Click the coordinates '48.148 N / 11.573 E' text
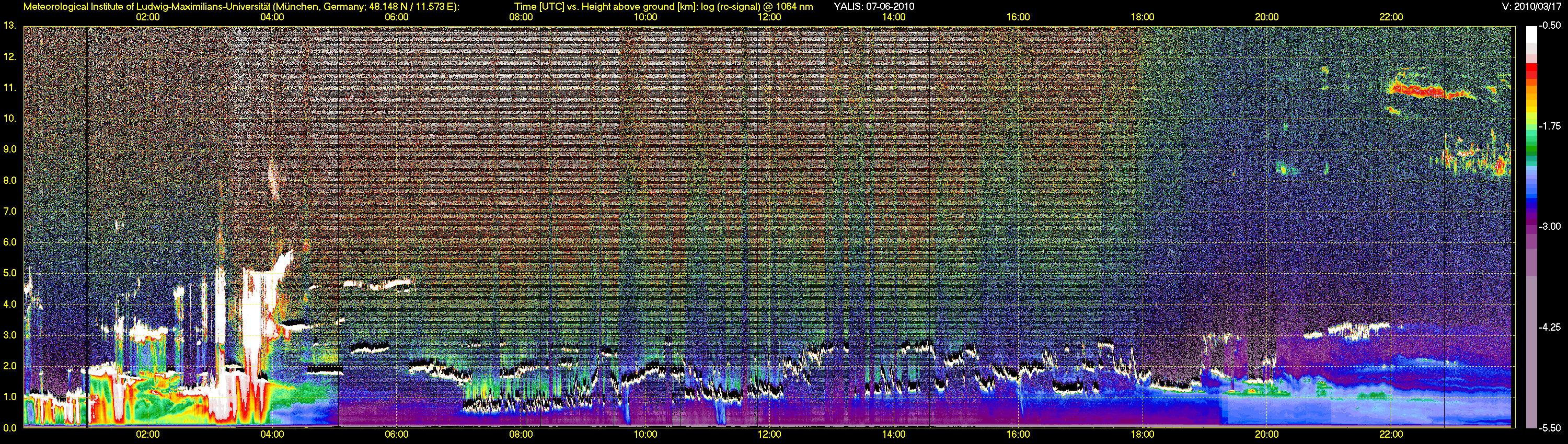1568x444 pixels. (410, 7)
